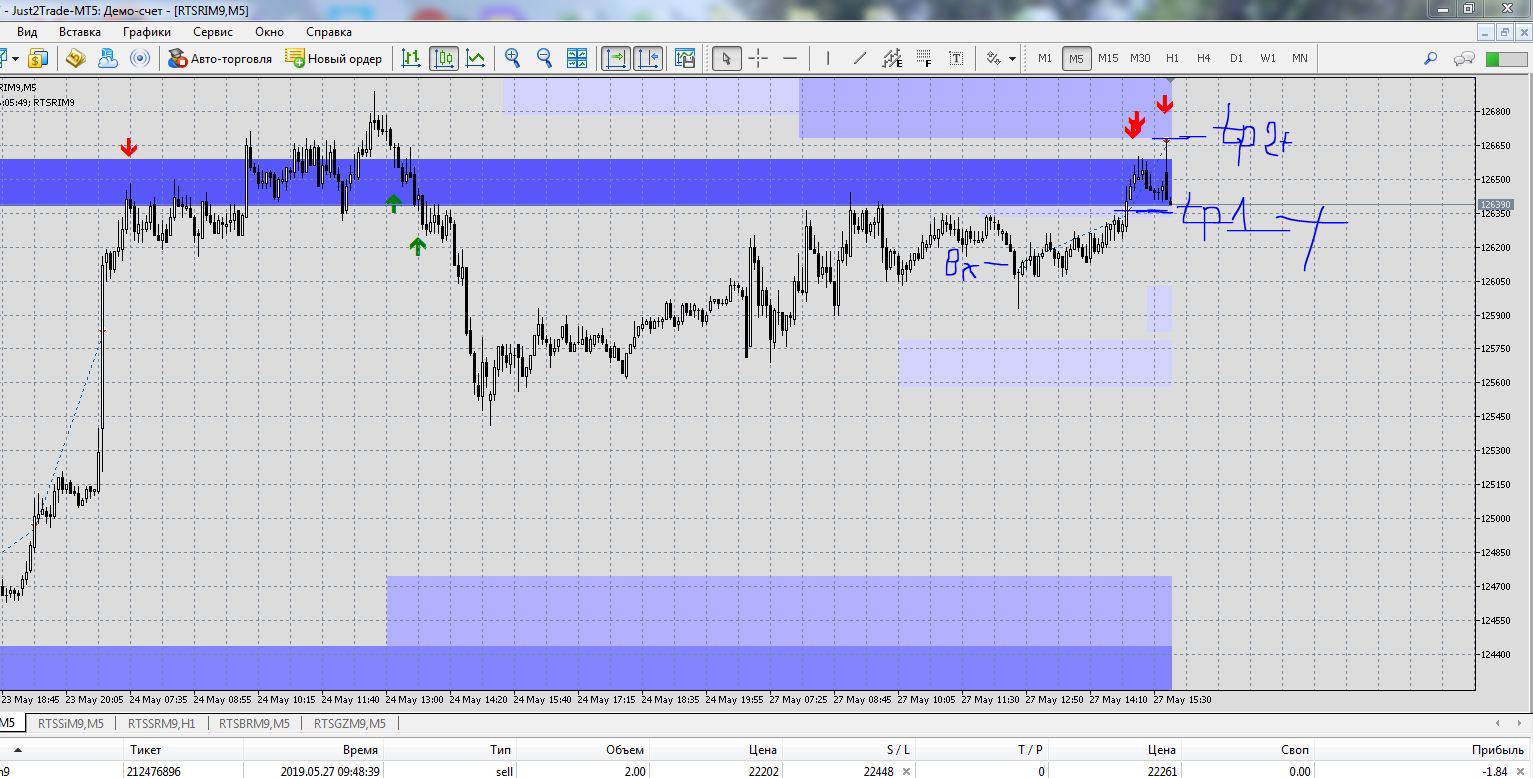Zoom in on the chart
The height and width of the screenshot is (778, 1533).
[513, 58]
